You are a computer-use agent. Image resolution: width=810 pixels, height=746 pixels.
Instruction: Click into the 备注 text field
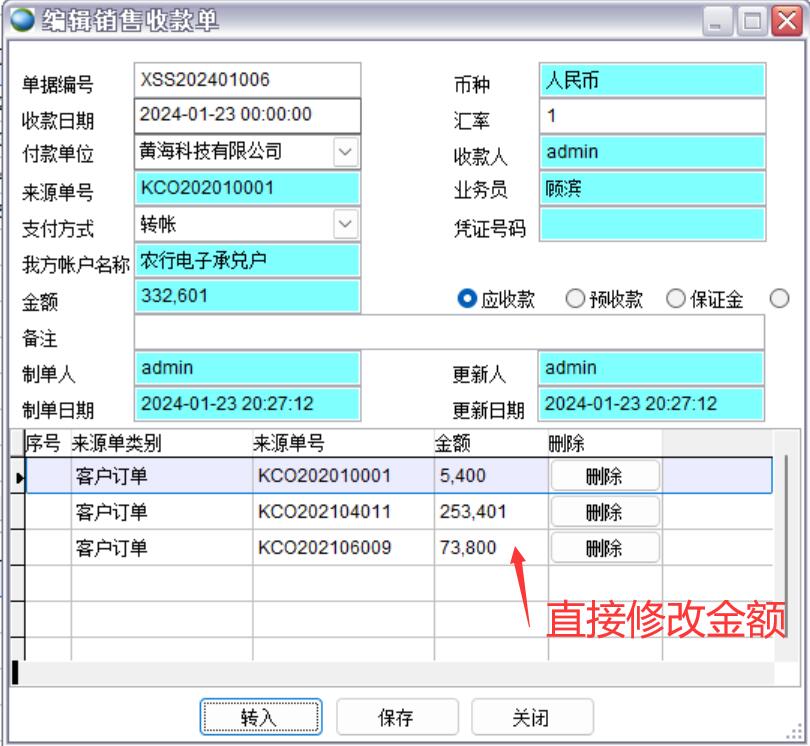pos(448,332)
